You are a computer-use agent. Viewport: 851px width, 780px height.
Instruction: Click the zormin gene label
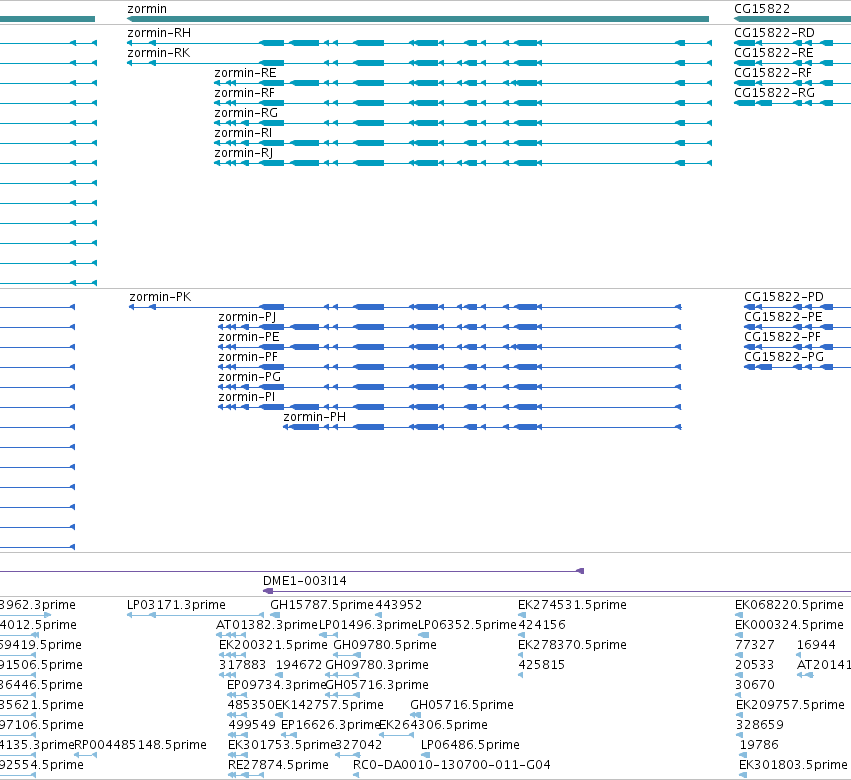(147, 9)
